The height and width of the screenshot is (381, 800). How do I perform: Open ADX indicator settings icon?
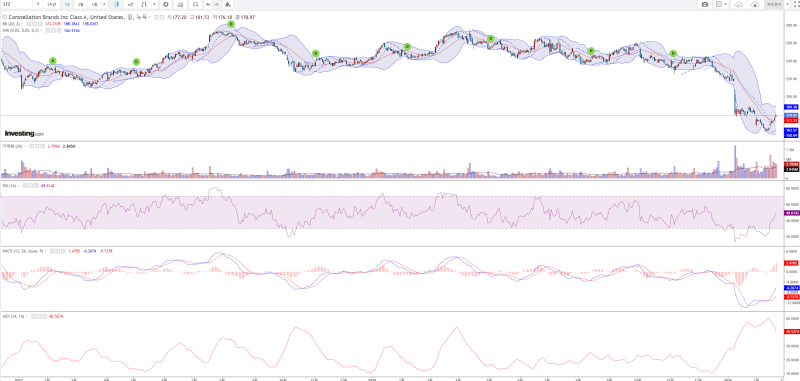click(x=39, y=316)
